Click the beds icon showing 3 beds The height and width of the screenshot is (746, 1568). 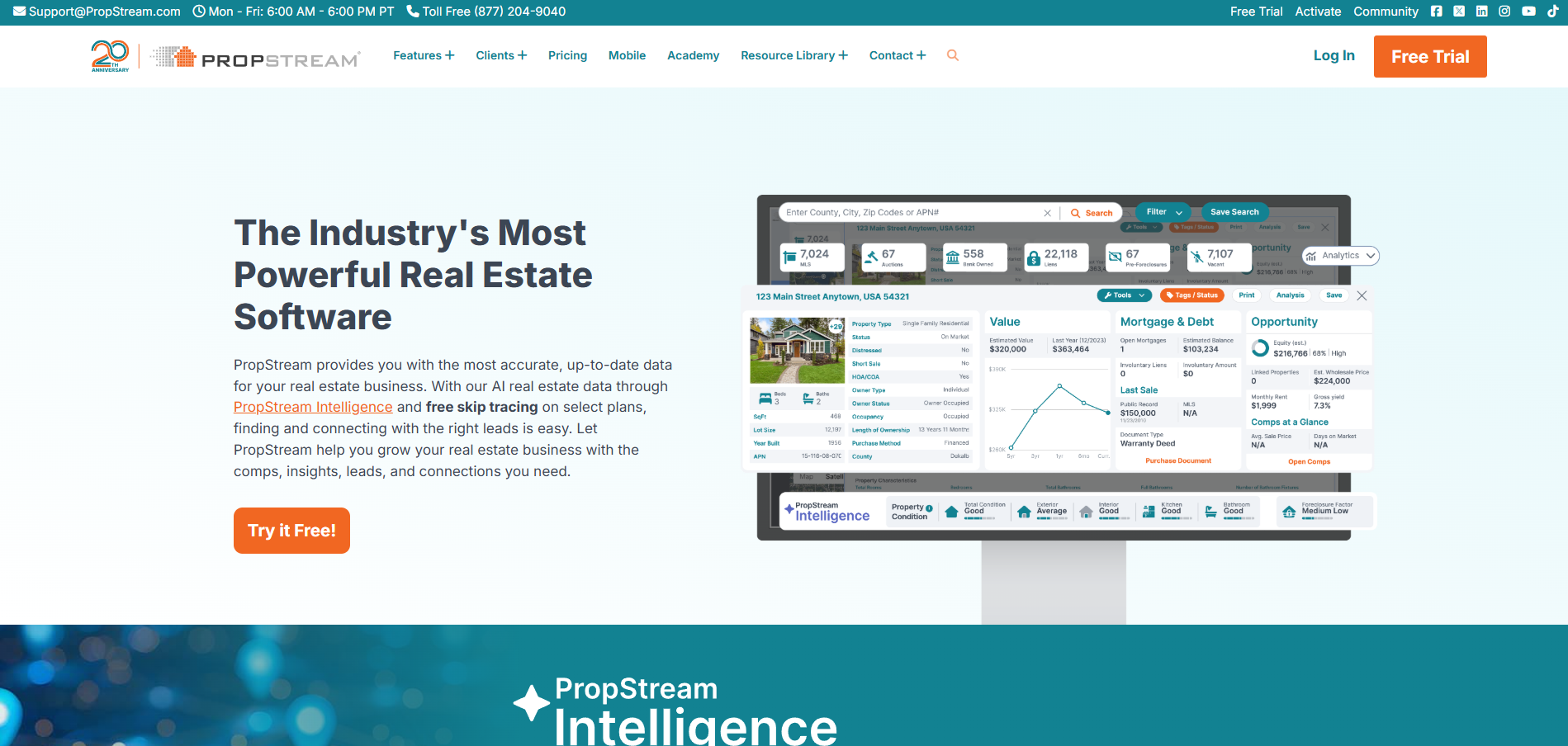coord(765,399)
